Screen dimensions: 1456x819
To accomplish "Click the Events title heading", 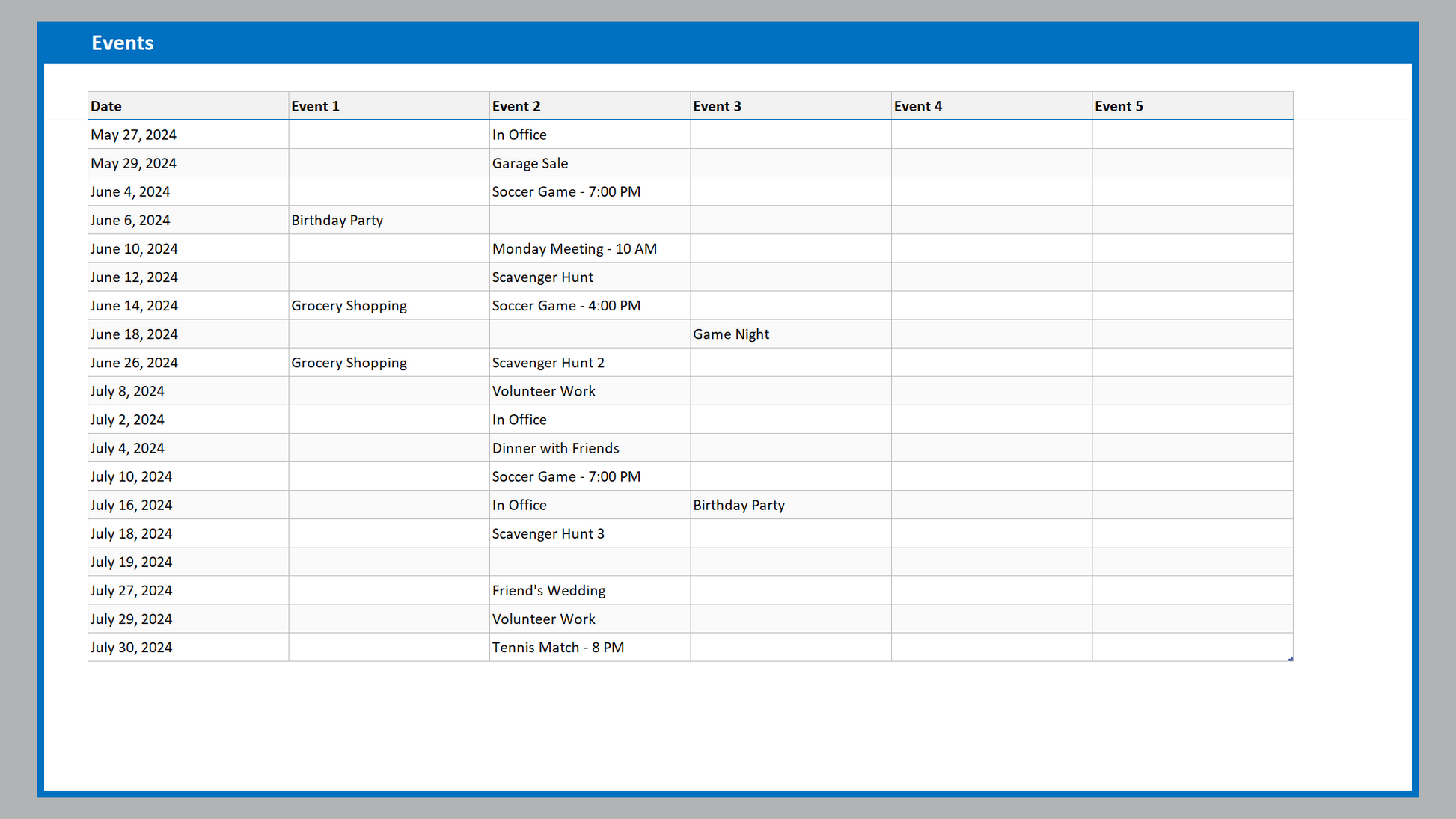I will click(x=123, y=43).
